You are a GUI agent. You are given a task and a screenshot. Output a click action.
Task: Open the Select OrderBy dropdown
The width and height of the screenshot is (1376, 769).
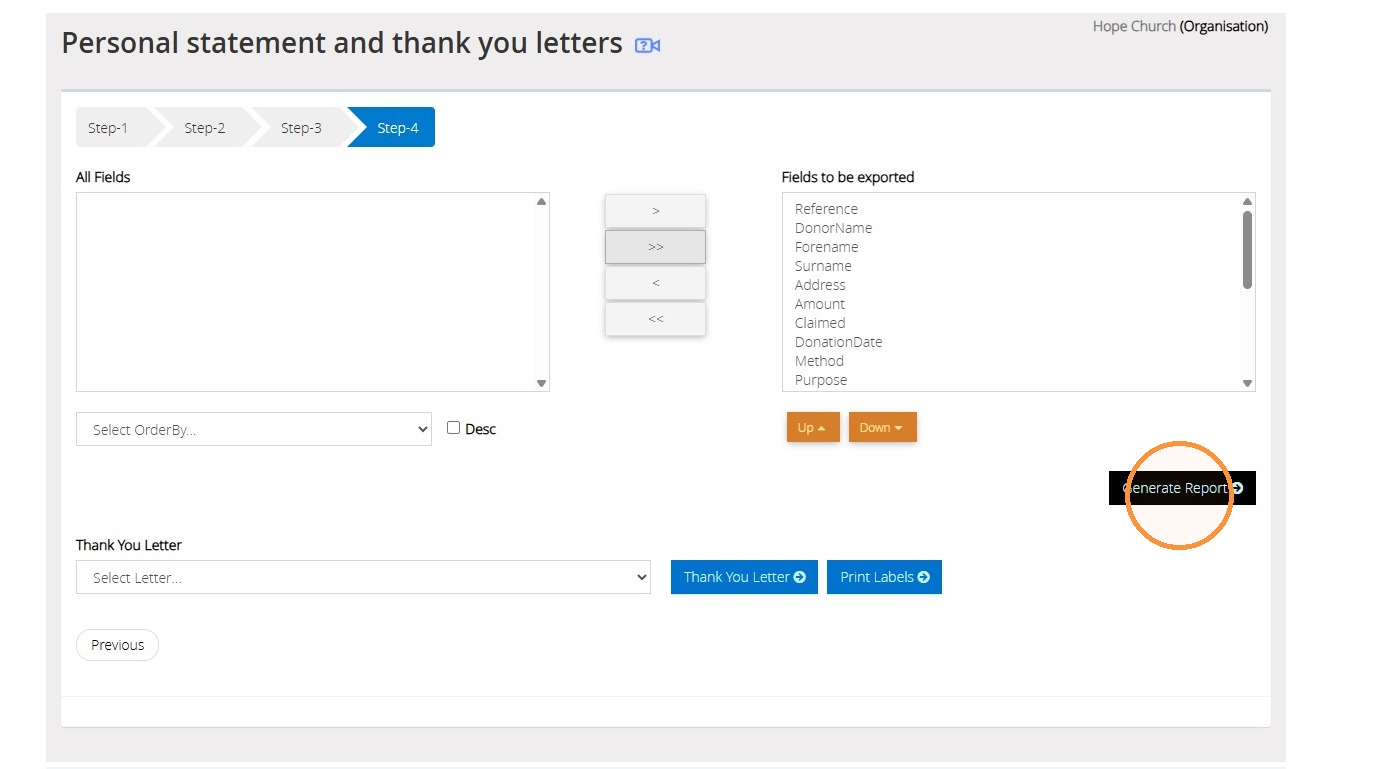point(254,429)
